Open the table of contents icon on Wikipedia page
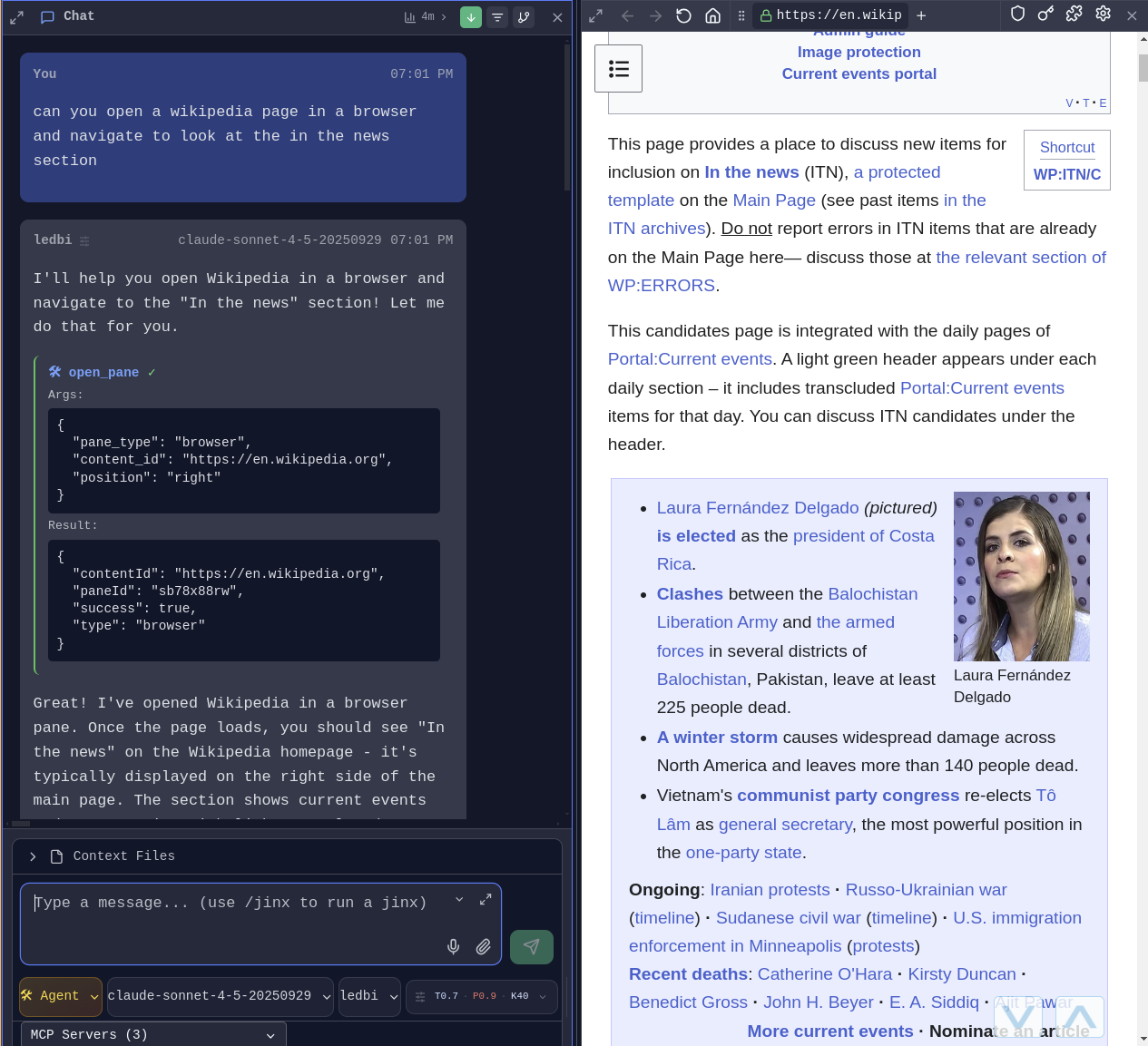Screen dimensions: 1148x1046 619,68
